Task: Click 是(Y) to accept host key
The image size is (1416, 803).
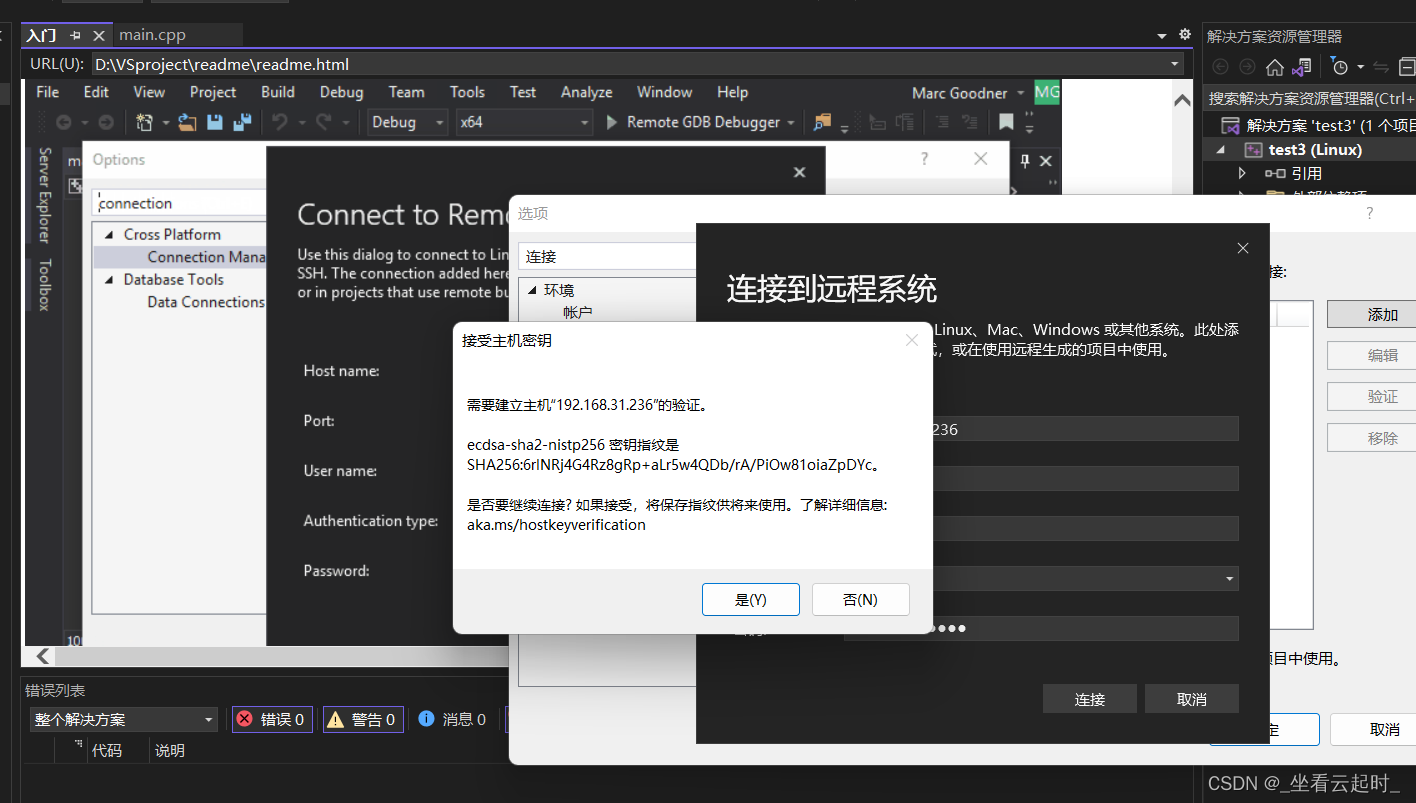Action: [x=750, y=599]
